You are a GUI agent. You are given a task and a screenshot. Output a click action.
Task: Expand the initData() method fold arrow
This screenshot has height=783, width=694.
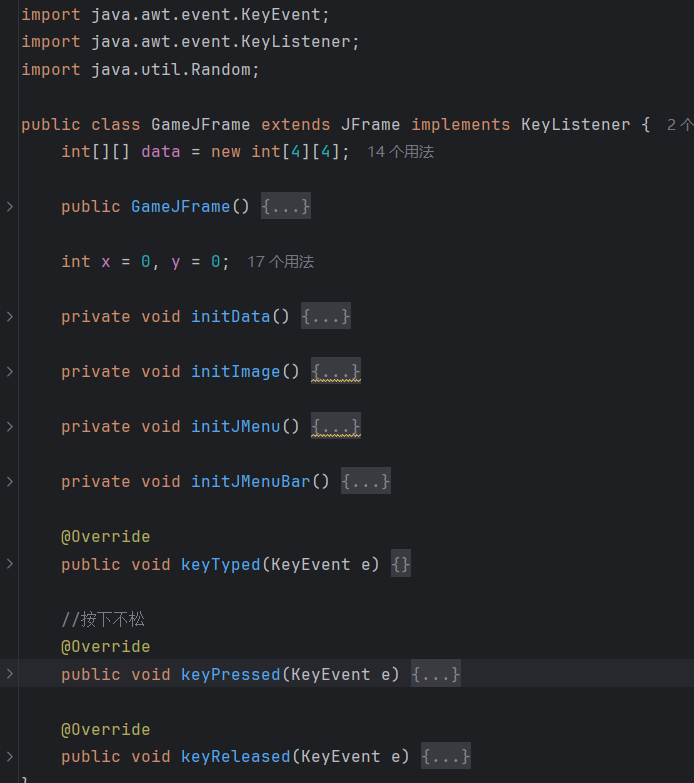[x=9, y=316]
